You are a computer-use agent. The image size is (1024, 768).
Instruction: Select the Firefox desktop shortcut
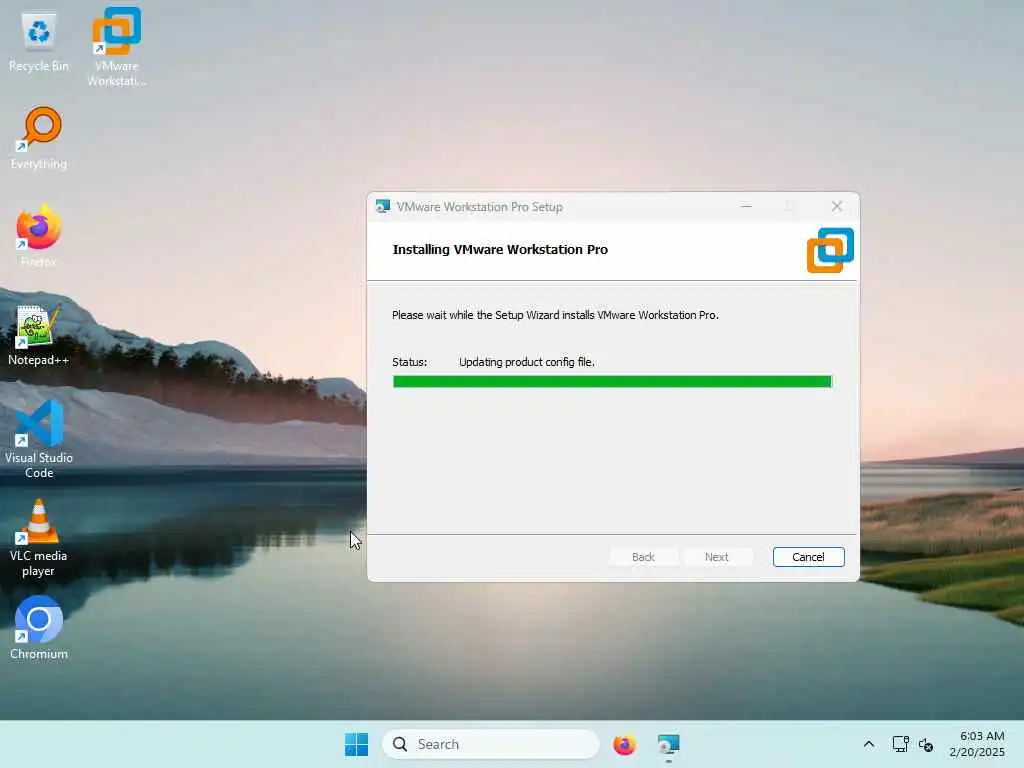point(39,236)
